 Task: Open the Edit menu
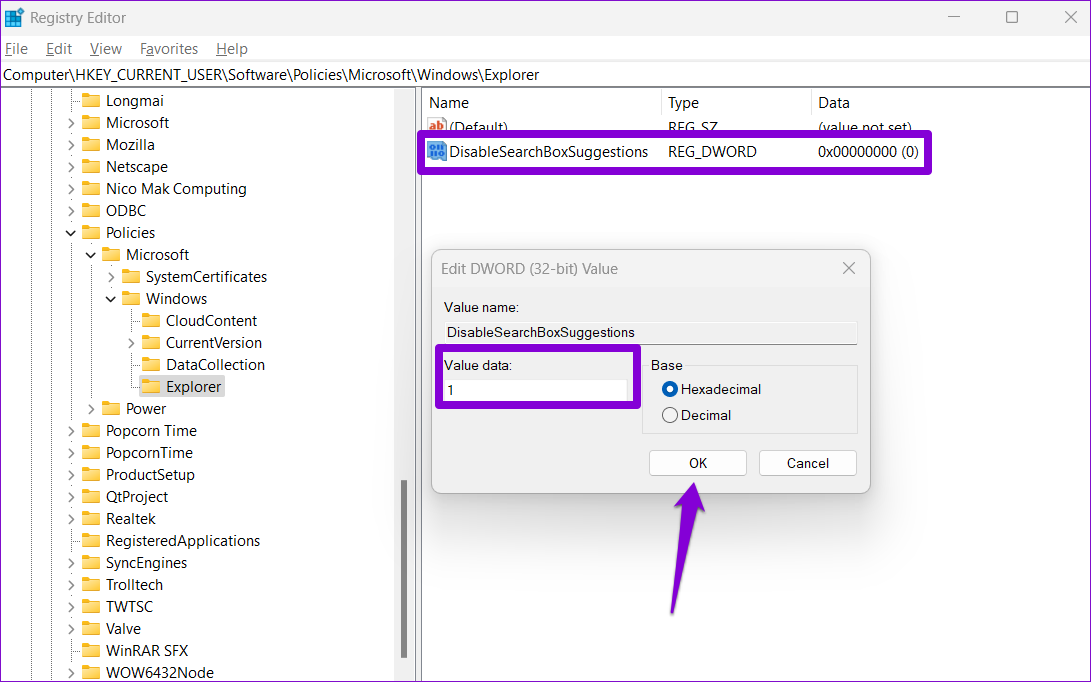pos(59,49)
